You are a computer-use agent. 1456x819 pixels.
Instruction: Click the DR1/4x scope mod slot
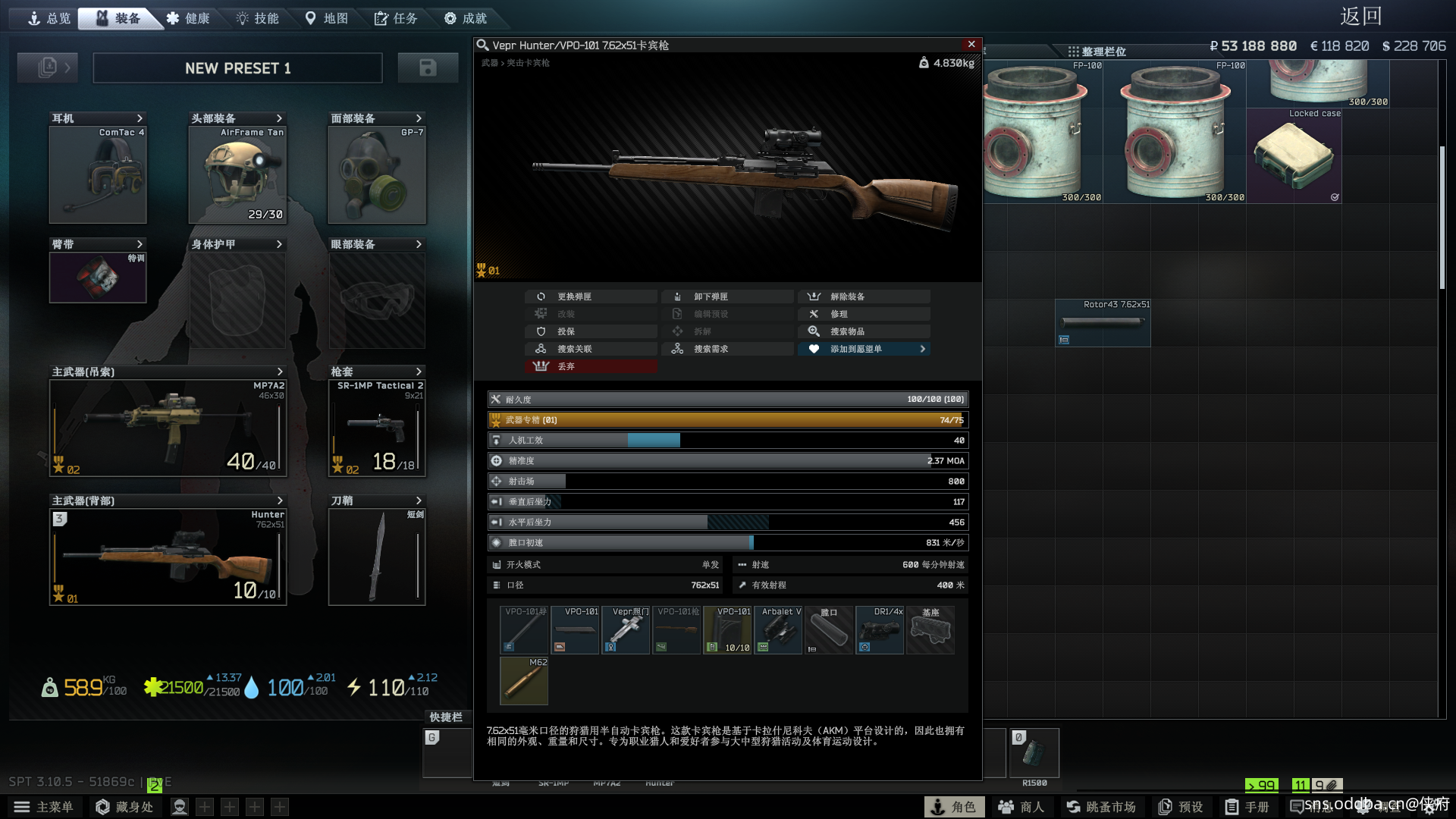pyautogui.click(x=880, y=629)
